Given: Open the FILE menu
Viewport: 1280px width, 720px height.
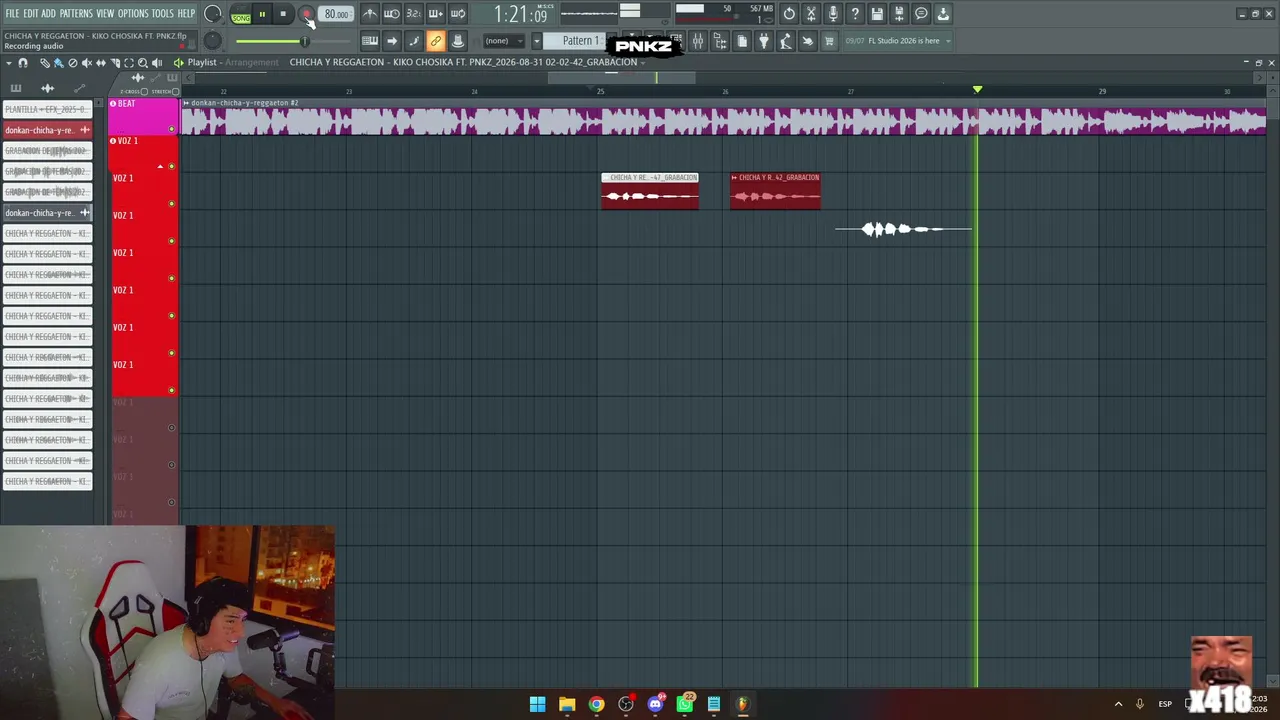Looking at the screenshot, I should (12, 14).
